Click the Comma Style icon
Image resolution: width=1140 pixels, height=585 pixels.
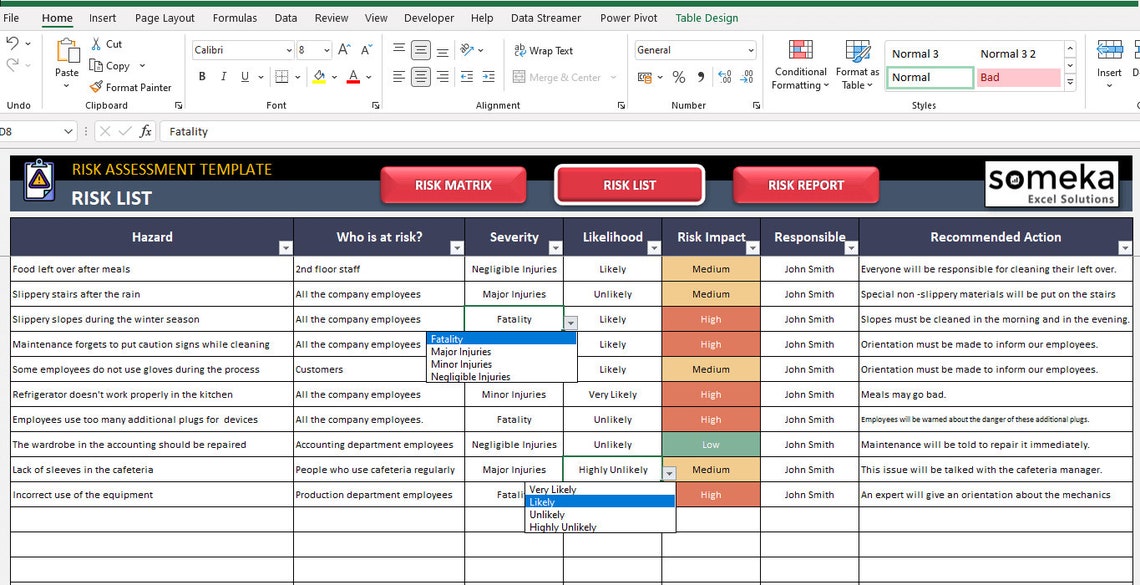click(700, 77)
